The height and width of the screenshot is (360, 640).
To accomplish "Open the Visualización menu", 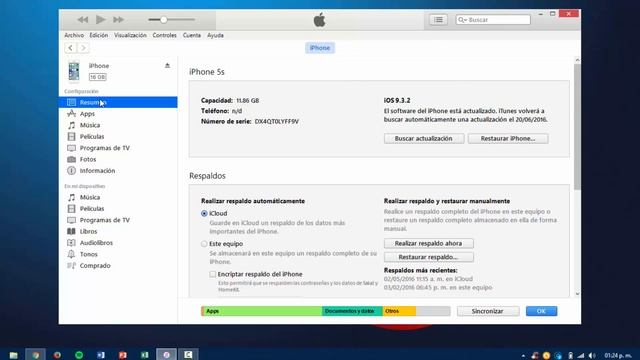I will [x=130, y=36].
